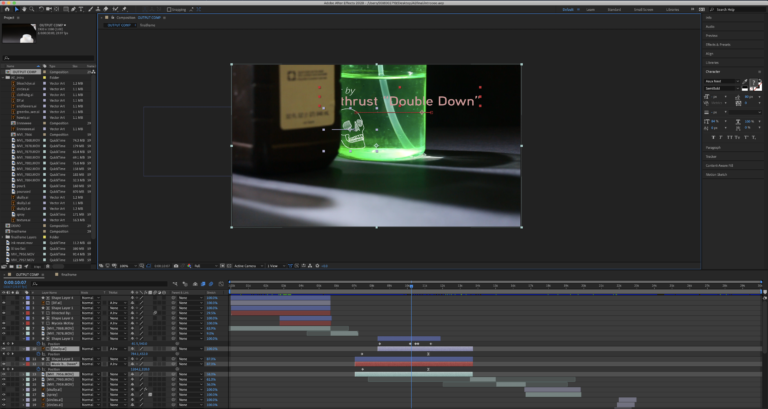Click the fill color swatch in Character
The image size is (768, 409).
tap(753, 83)
